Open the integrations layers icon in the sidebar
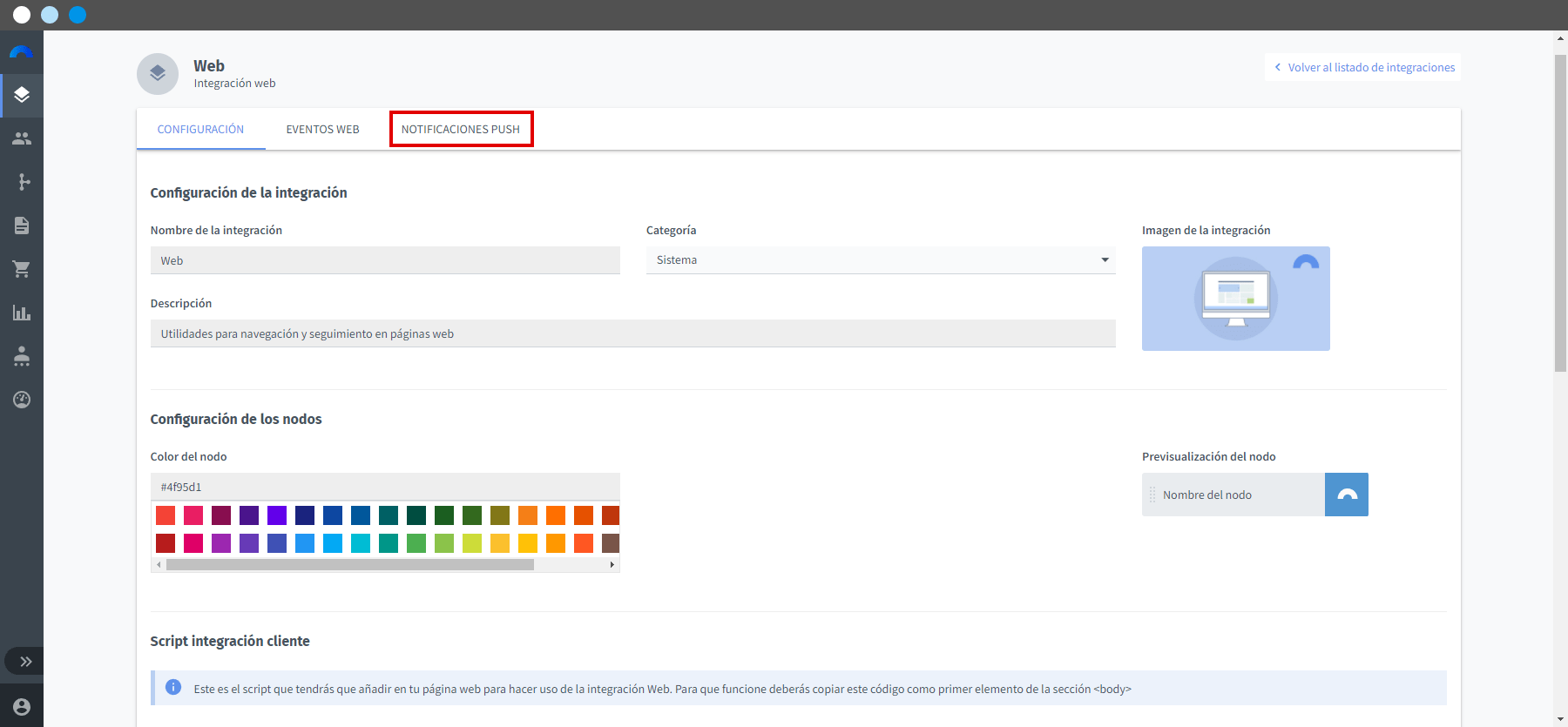The image size is (1568, 727). 22,95
